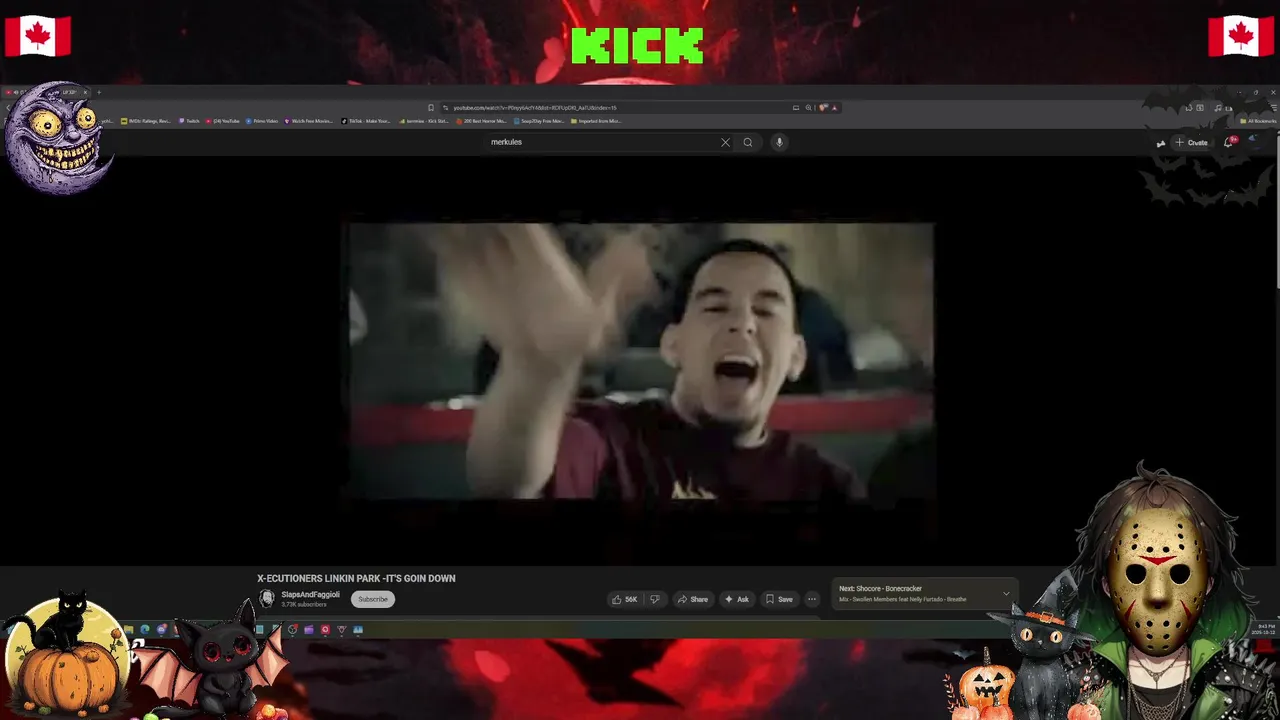This screenshot has width=1280, height=720.
Task: Open the IMDb Ratings bookmark
Action: [146, 121]
